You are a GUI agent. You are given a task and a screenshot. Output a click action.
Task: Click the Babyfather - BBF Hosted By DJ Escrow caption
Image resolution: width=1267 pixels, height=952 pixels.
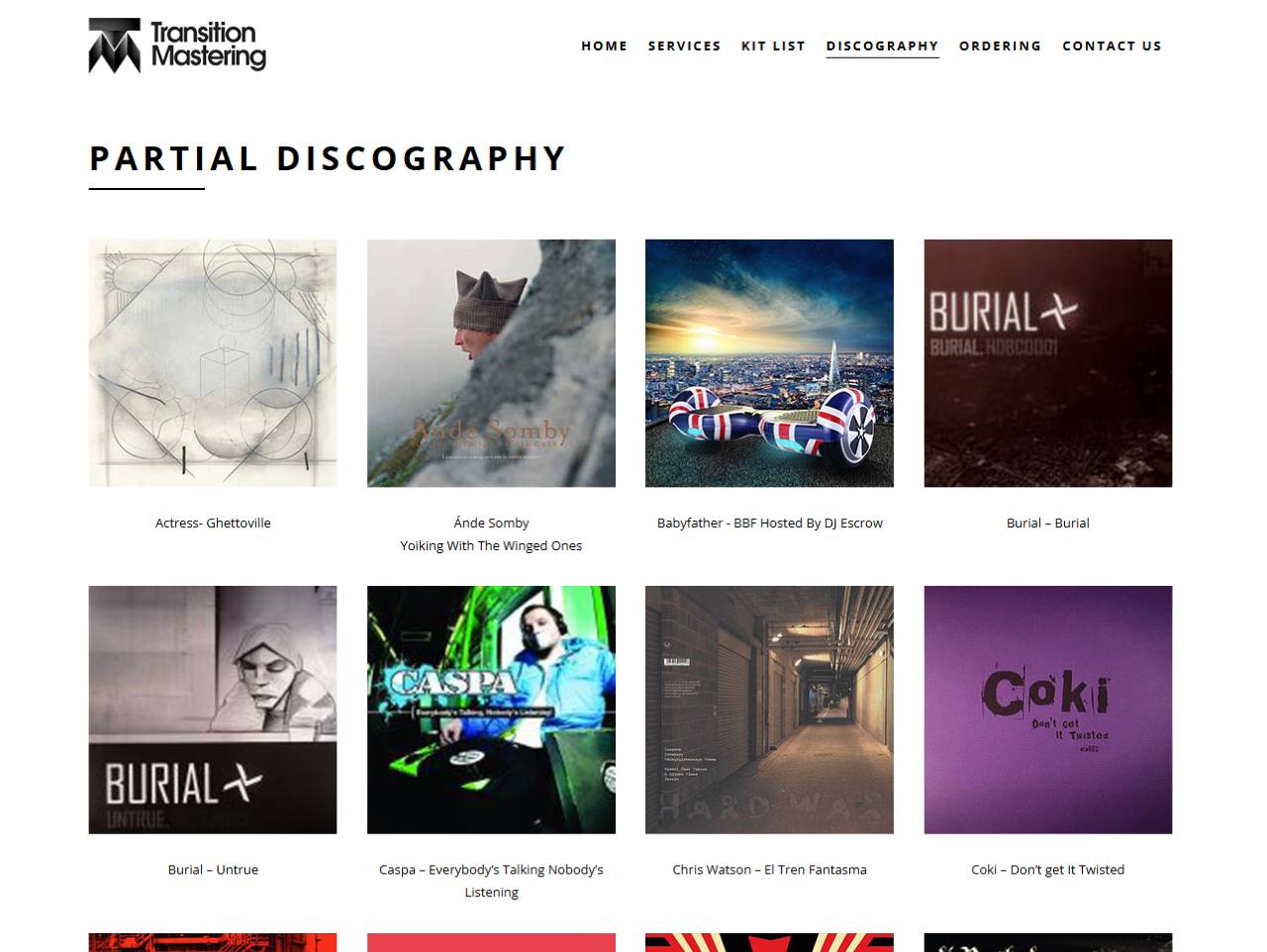(x=769, y=523)
